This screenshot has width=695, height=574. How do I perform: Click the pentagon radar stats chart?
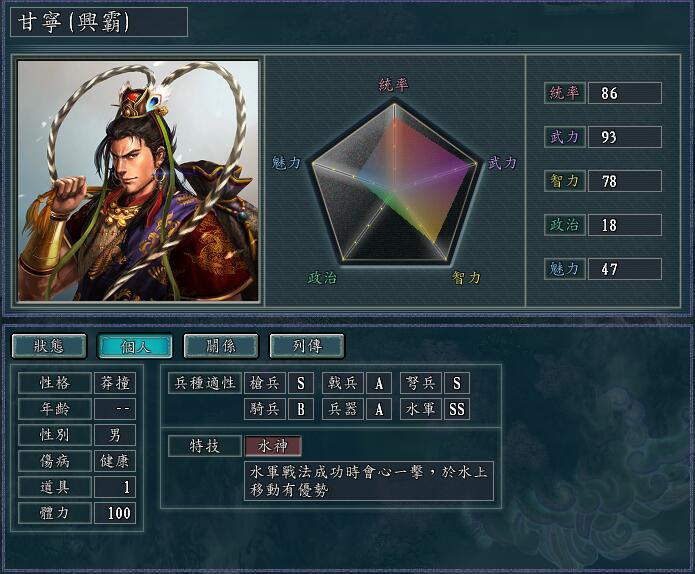[x=394, y=184]
